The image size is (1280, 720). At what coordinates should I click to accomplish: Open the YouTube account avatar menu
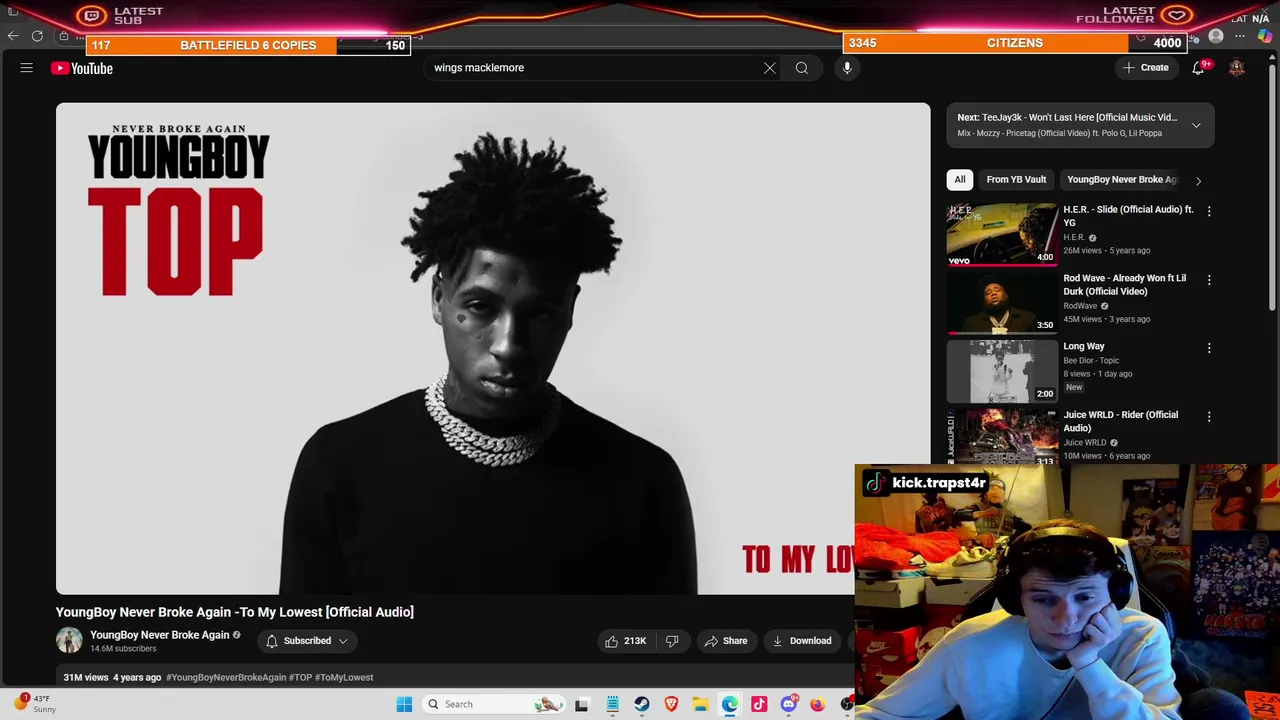(x=1237, y=68)
